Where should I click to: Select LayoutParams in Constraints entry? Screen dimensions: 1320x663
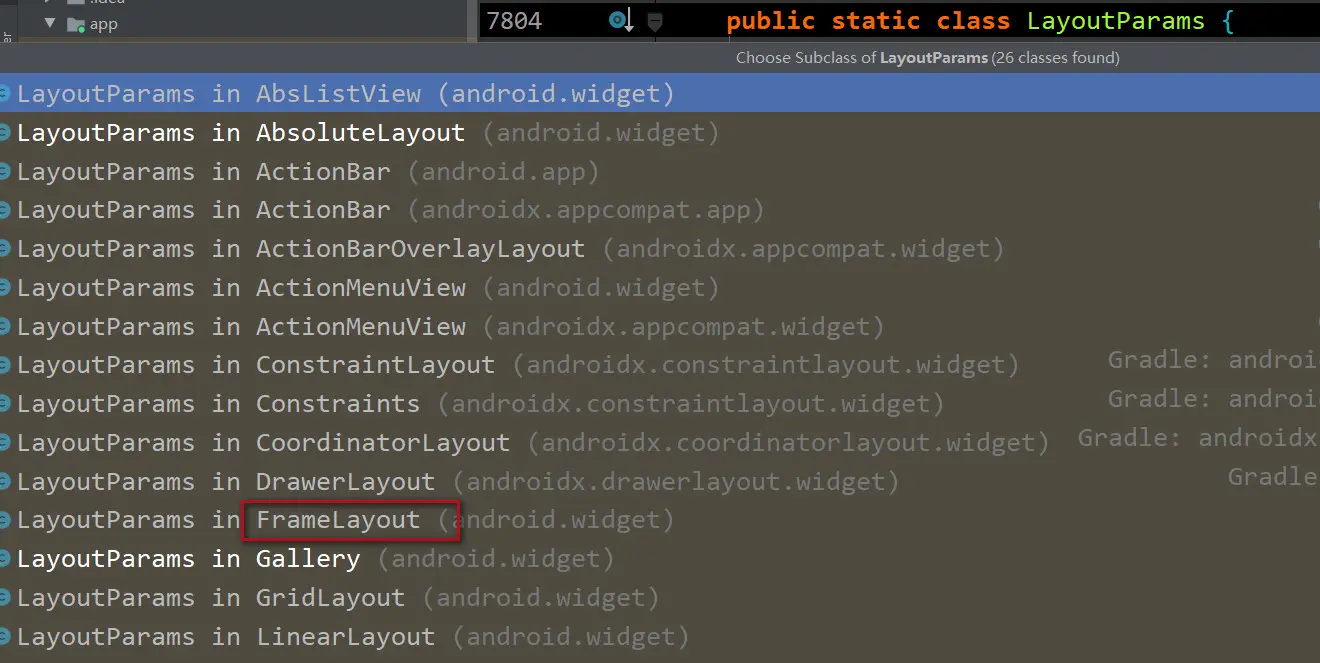[337, 404]
